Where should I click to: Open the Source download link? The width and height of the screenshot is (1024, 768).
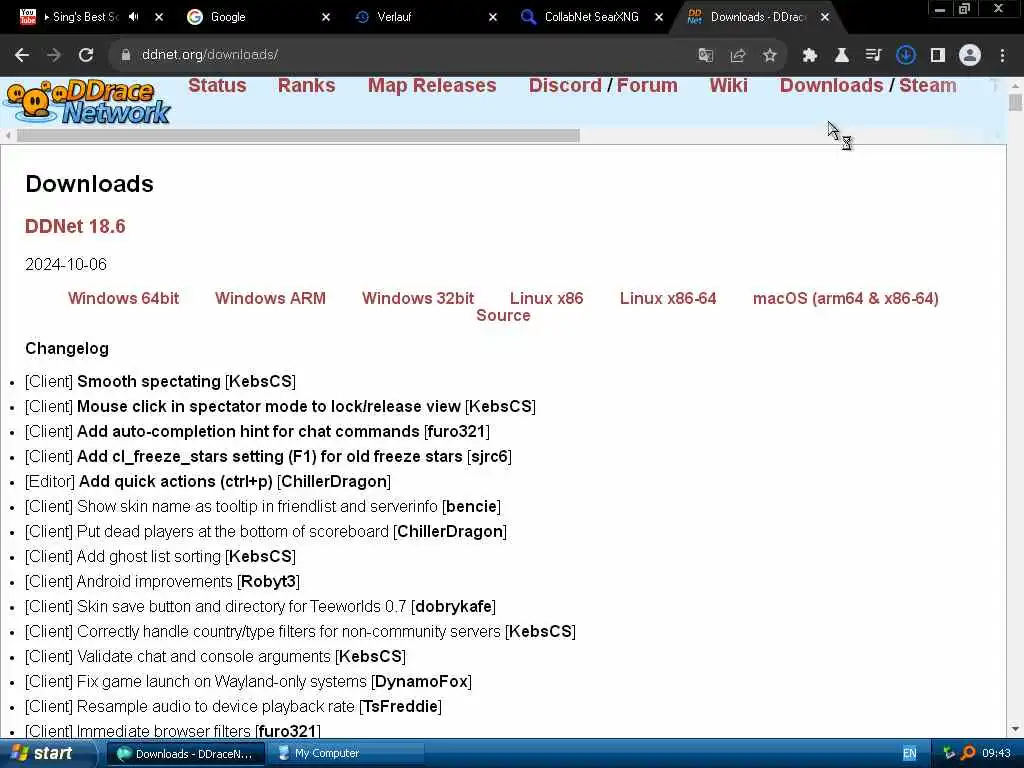point(503,315)
